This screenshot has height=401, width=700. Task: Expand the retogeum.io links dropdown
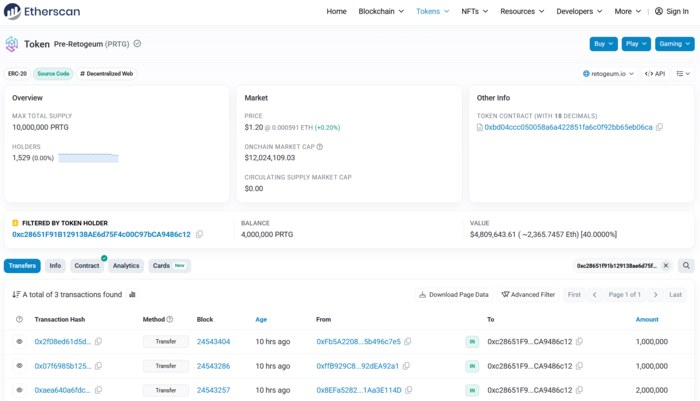[608, 74]
